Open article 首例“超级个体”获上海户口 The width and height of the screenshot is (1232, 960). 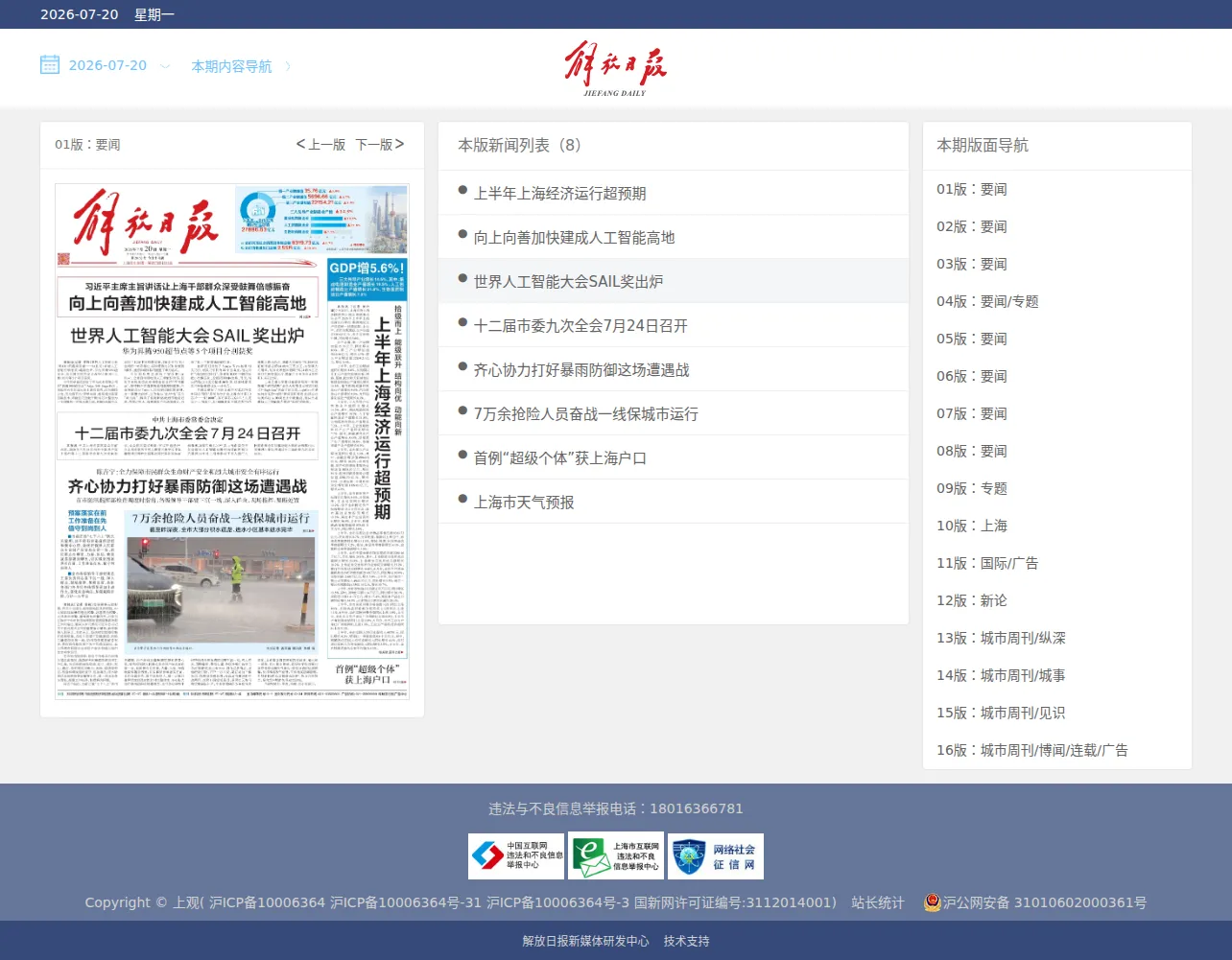pyautogui.click(x=559, y=457)
